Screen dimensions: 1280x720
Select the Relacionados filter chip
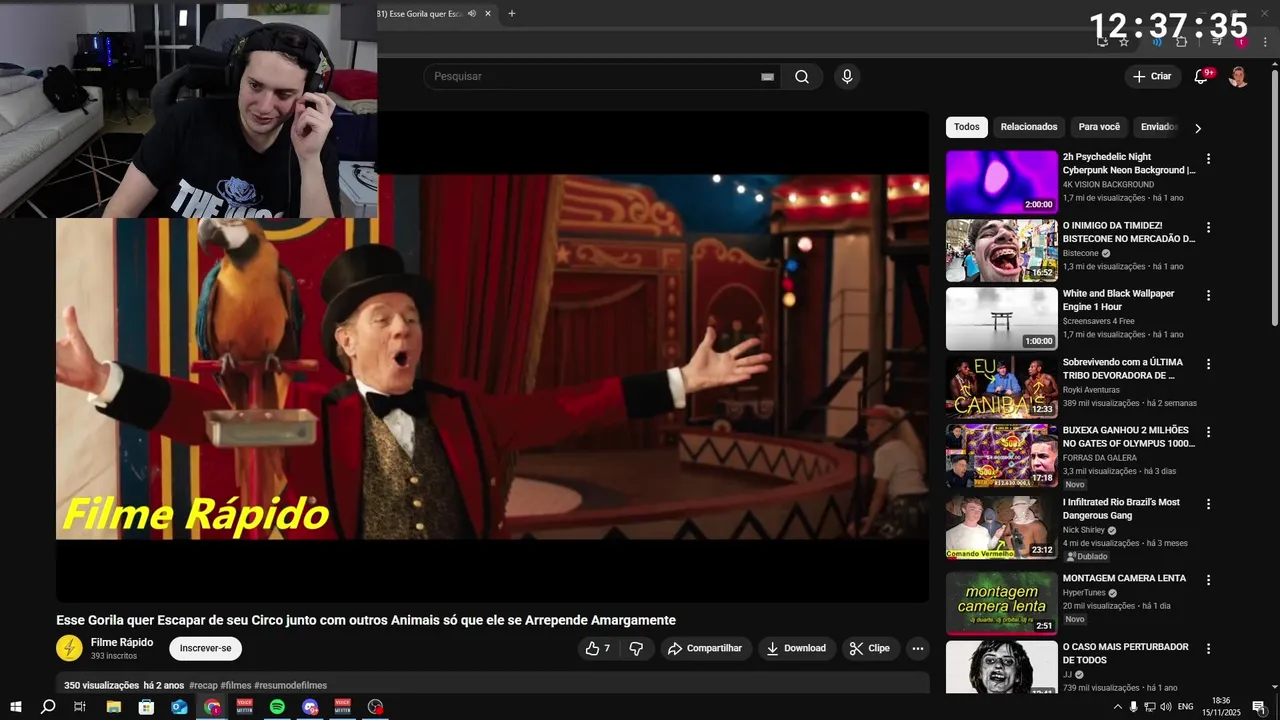(1029, 127)
